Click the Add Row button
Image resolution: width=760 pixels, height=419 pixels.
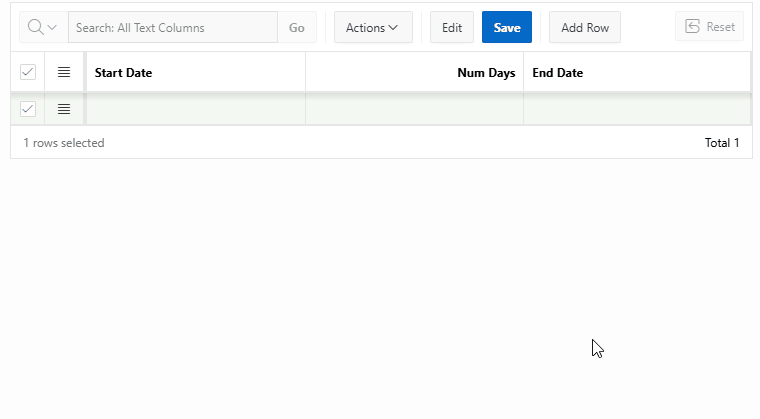point(585,28)
